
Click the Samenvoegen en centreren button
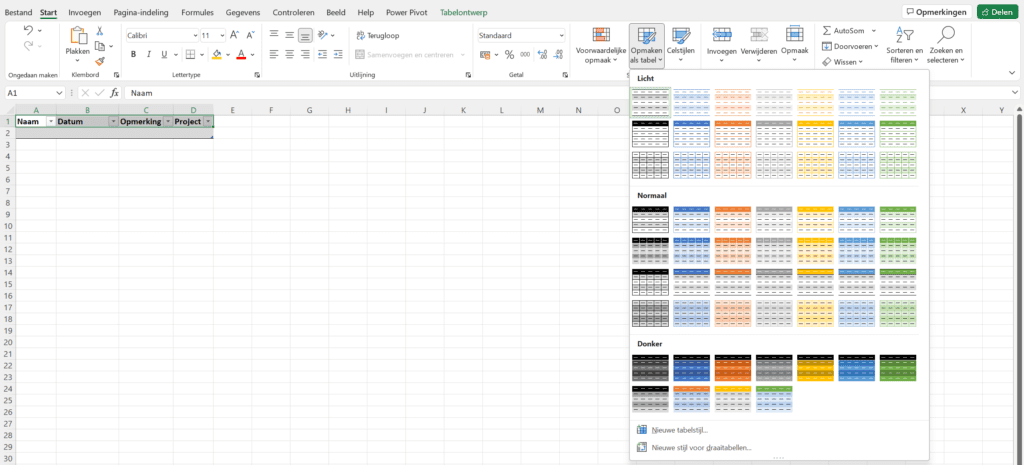(x=411, y=55)
